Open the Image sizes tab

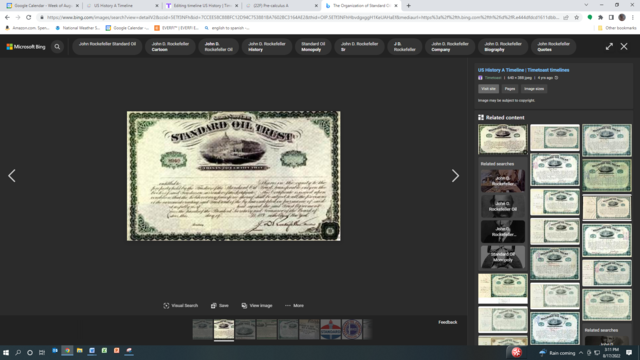(x=534, y=89)
